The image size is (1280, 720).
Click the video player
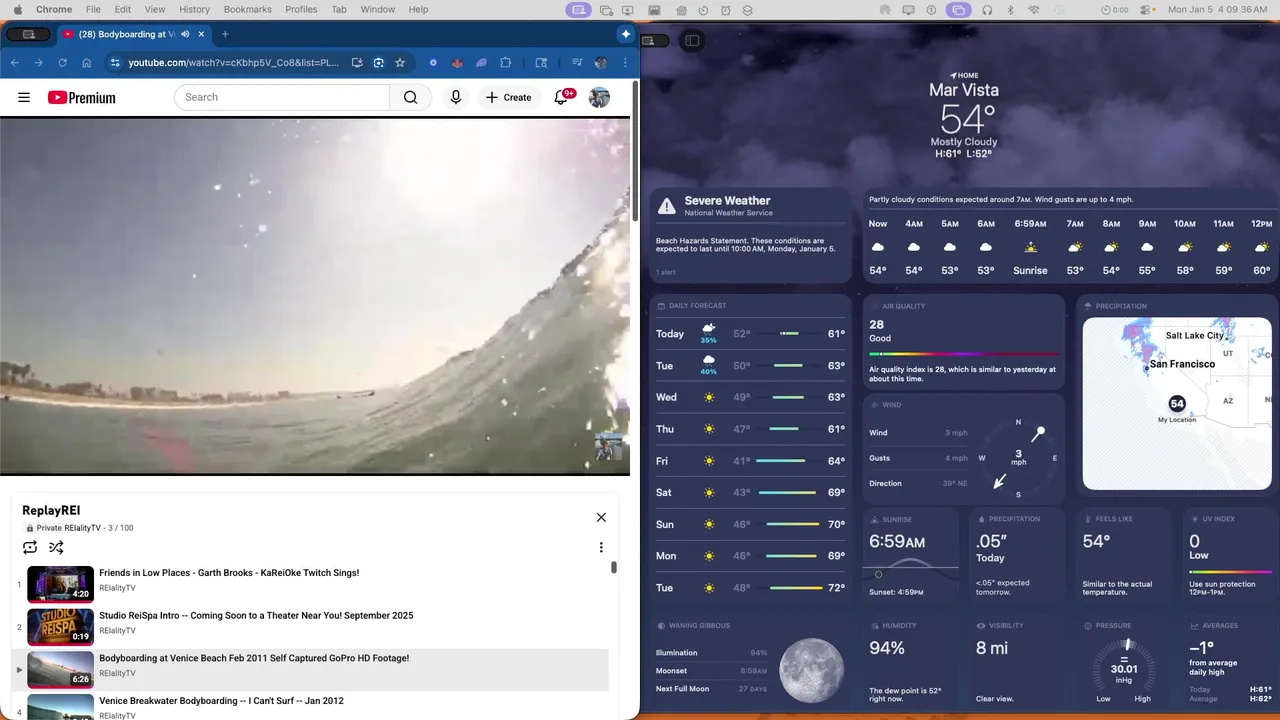point(315,296)
